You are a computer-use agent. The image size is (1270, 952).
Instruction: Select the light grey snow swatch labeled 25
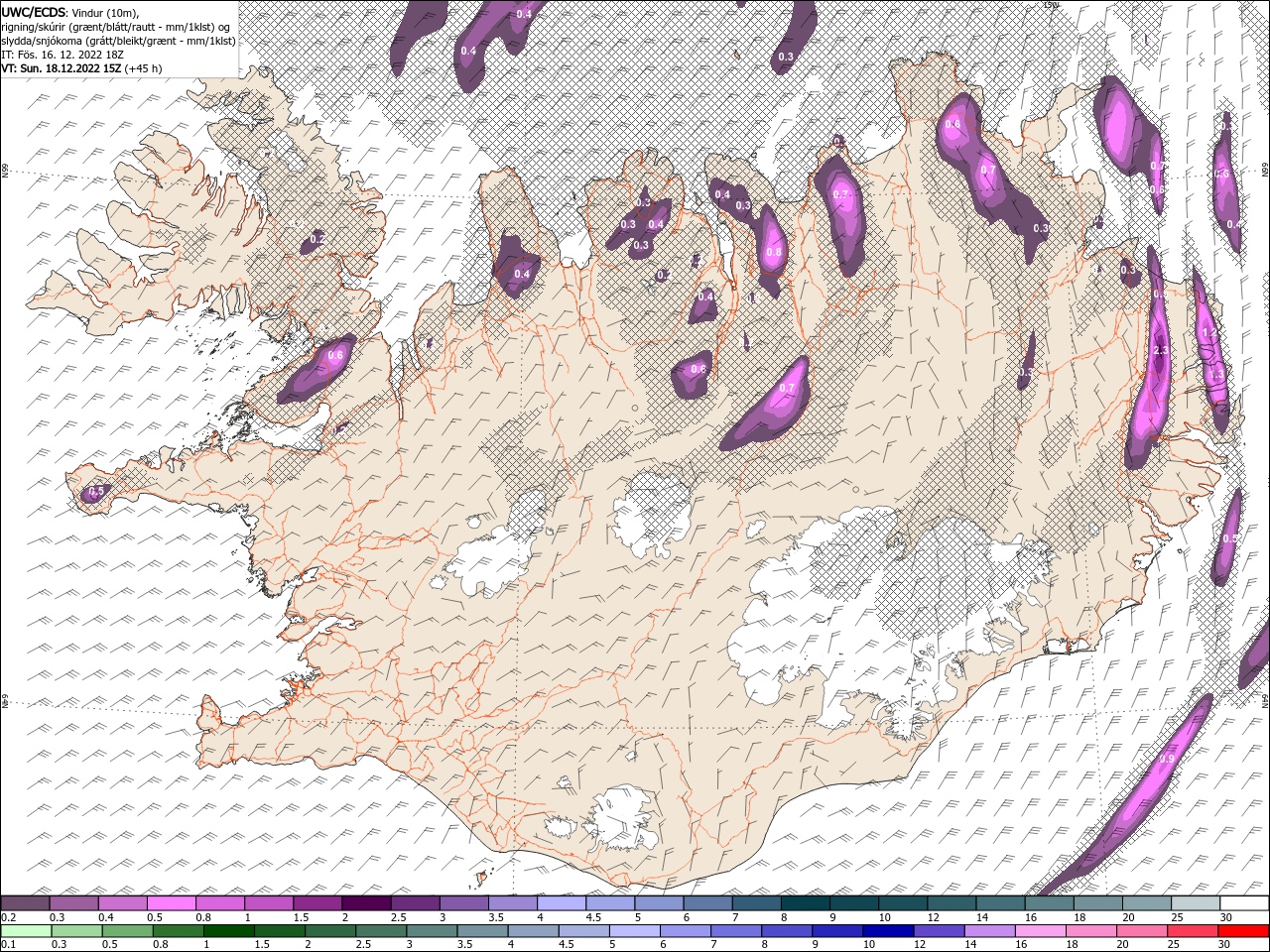(1196, 902)
